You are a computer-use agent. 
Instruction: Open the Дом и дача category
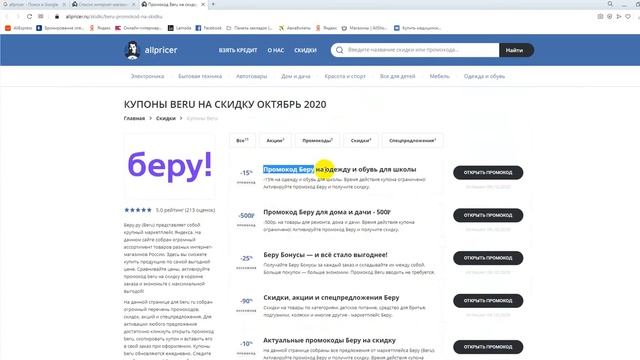[x=296, y=76]
